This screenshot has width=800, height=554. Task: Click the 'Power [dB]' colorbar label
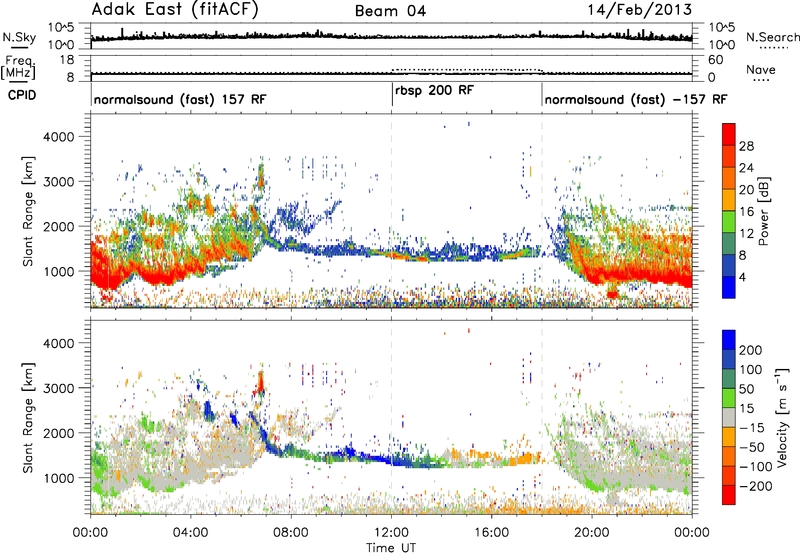point(764,211)
